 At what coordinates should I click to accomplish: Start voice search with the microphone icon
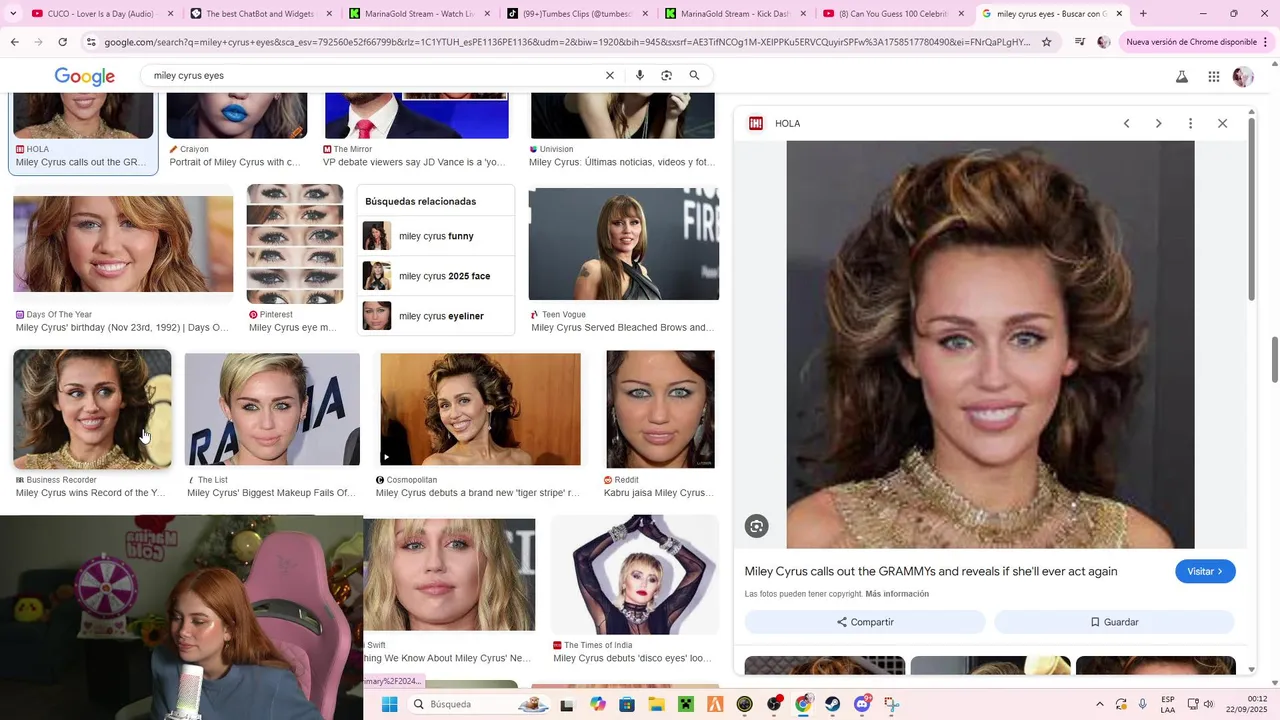(x=640, y=76)
